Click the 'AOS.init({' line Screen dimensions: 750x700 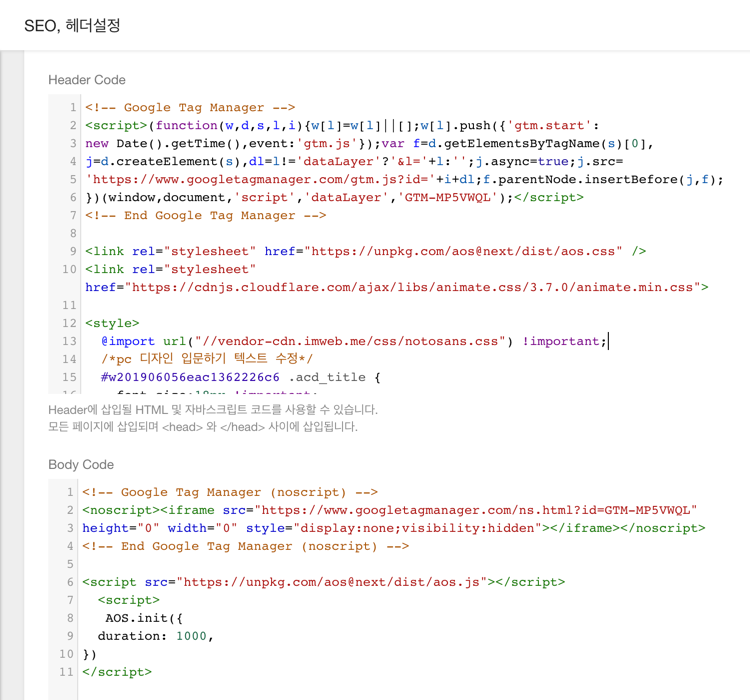(x=144, y=618)
